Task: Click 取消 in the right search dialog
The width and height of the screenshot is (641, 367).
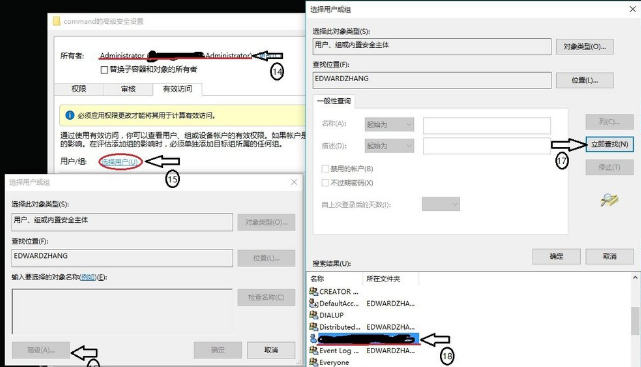Action: 610,256
